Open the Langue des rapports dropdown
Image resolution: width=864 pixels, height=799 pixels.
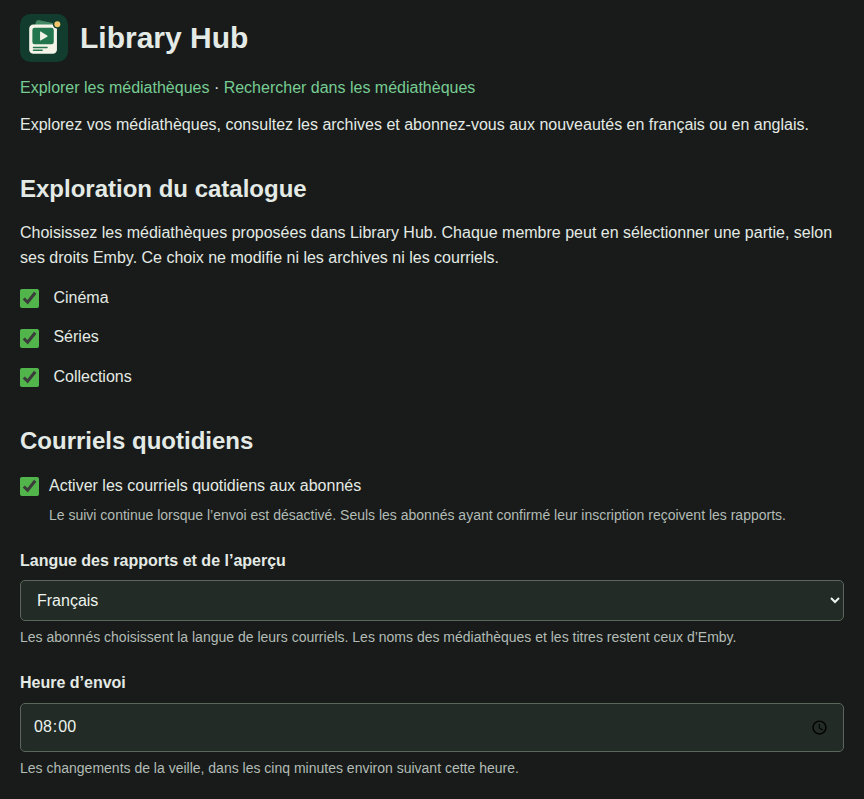(x=431, y=600)
